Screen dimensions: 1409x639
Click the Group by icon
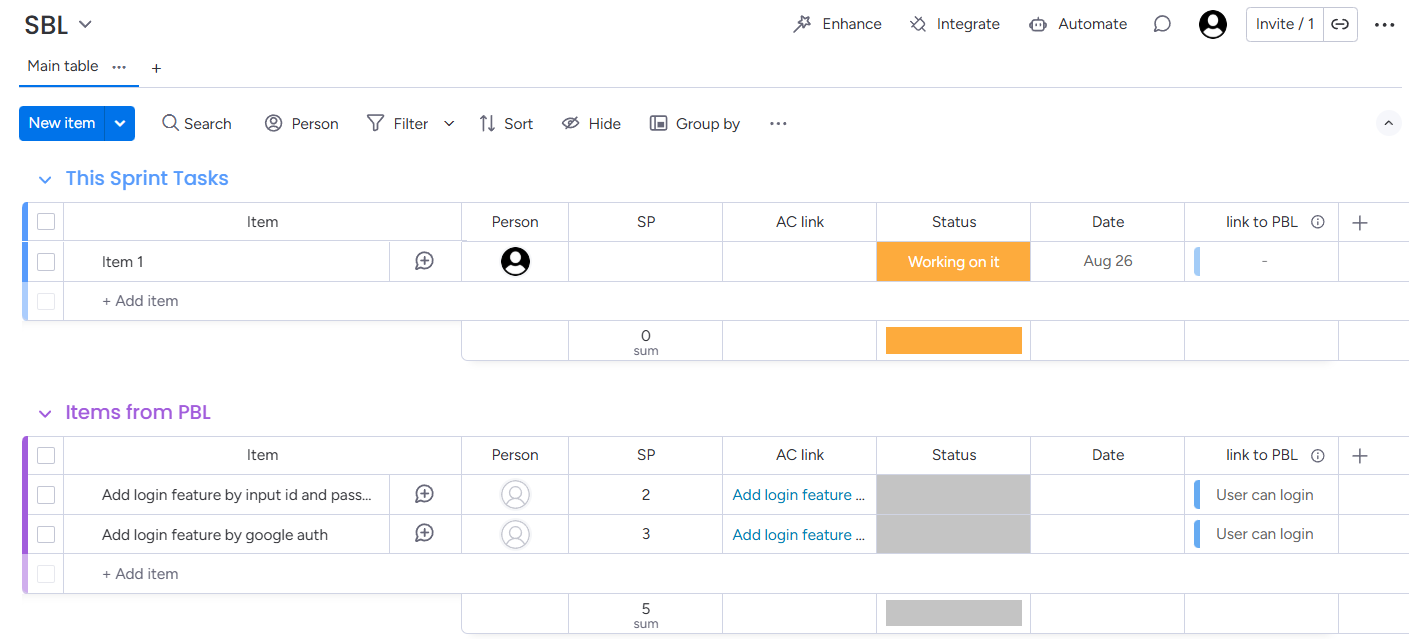coord(658,123)
